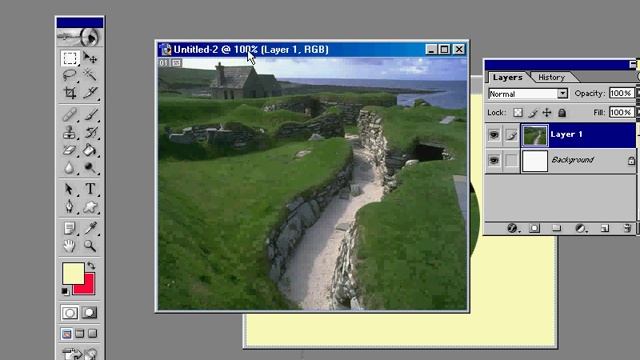Set Standard Screen mode
640x360 pixels.
pyautogui.click(x=67, y=334)
